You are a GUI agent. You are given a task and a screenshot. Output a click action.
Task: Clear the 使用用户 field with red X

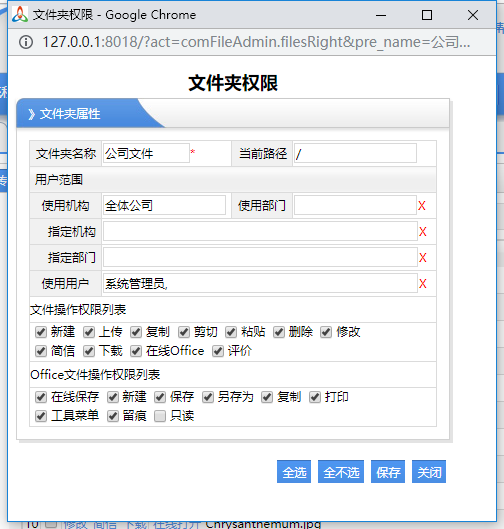422,284
